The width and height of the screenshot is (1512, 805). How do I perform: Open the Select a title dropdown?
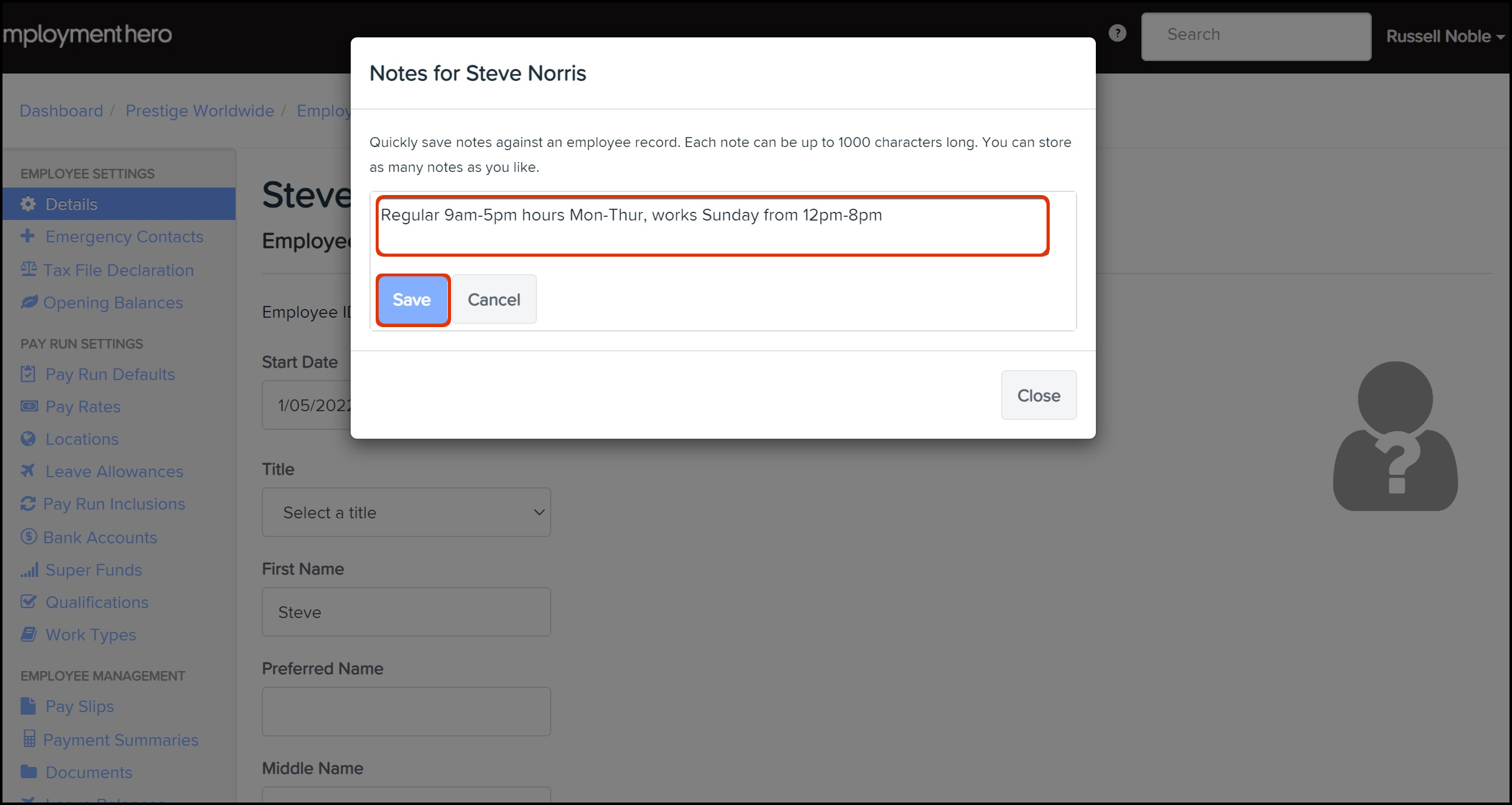pos(406,512)
